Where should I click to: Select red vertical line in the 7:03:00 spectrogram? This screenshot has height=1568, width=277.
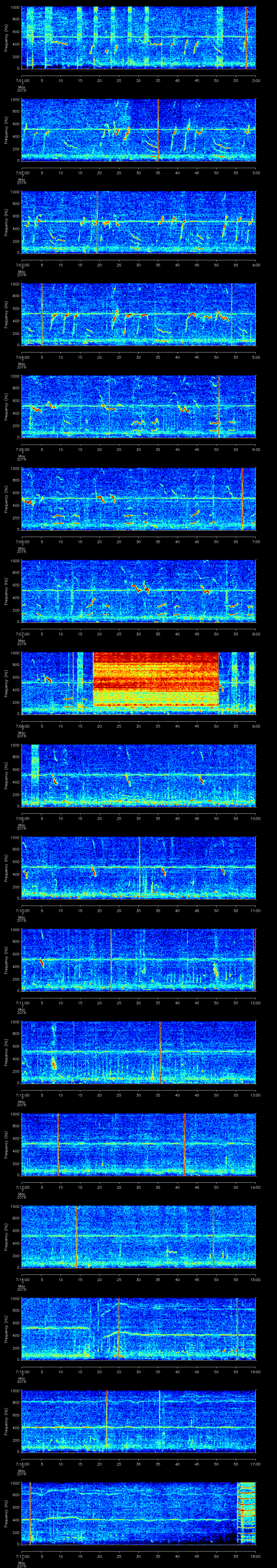(97, 222)
